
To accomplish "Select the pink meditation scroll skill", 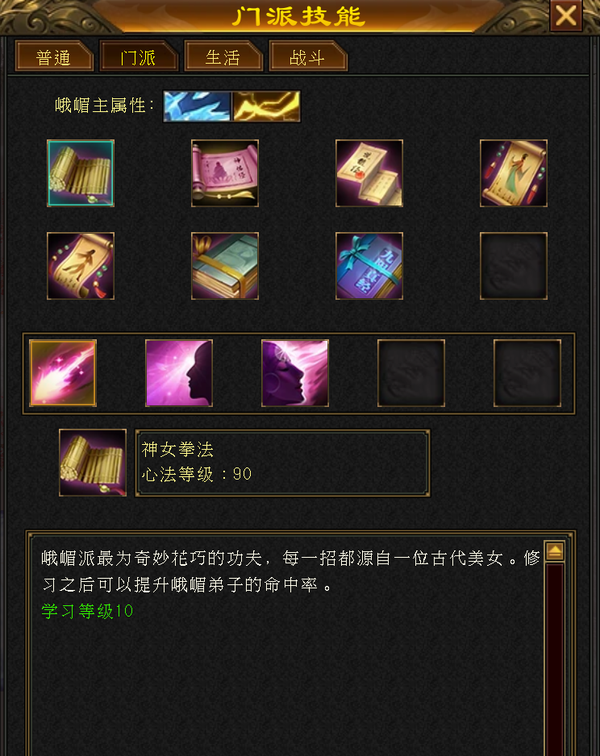I will 225,173.
